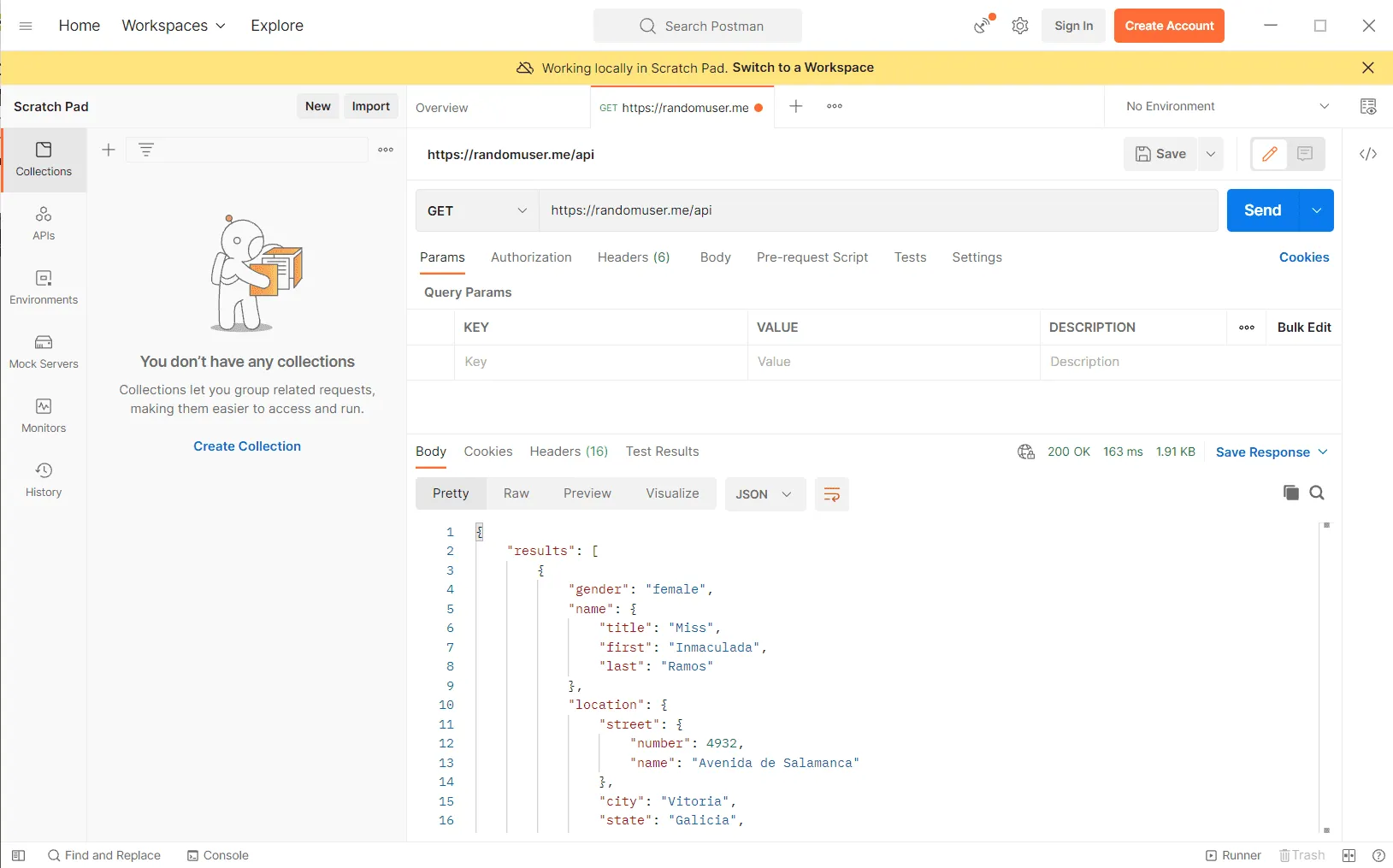
Task: Open the collections more options ellipsis
Action: 387,150
